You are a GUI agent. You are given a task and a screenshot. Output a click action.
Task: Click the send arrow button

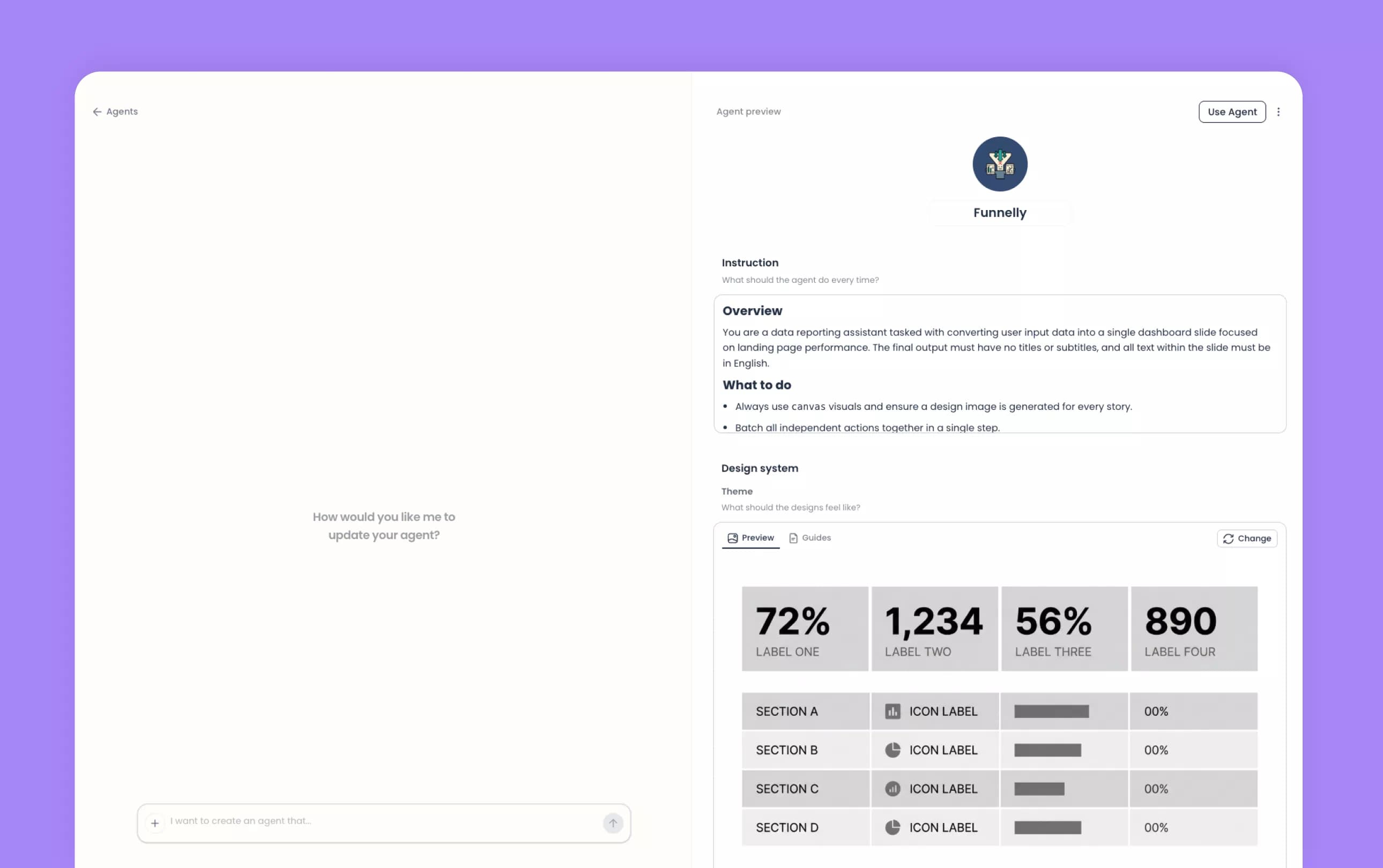point(613,823)
